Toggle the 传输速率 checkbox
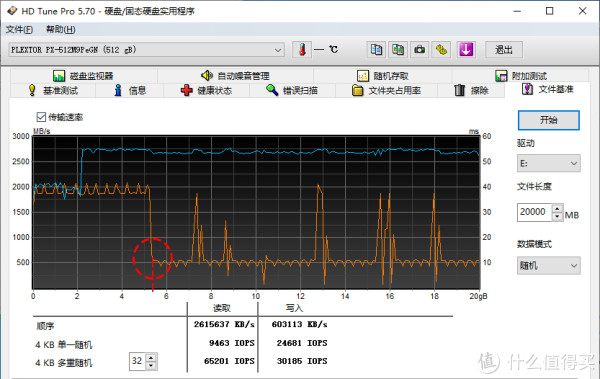The width and height of the screenshot is (600, 379). tap(41, 117)
